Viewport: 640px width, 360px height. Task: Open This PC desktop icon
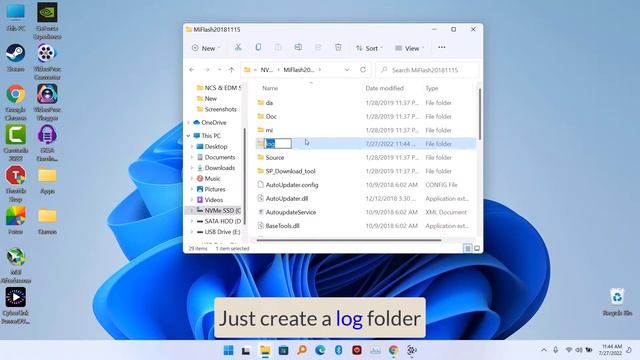pyautogui.click(x=16, y=17)
